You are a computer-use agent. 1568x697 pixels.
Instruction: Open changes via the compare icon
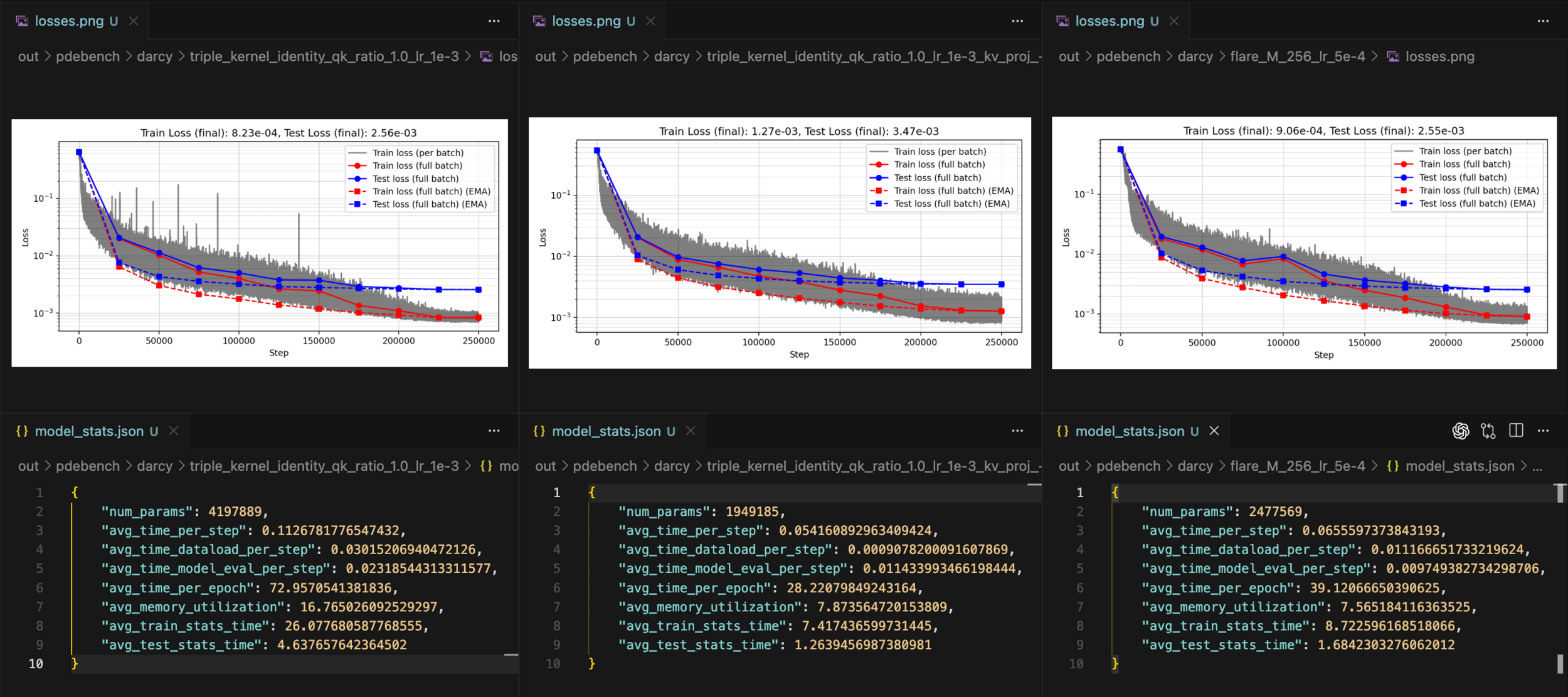1488,431
